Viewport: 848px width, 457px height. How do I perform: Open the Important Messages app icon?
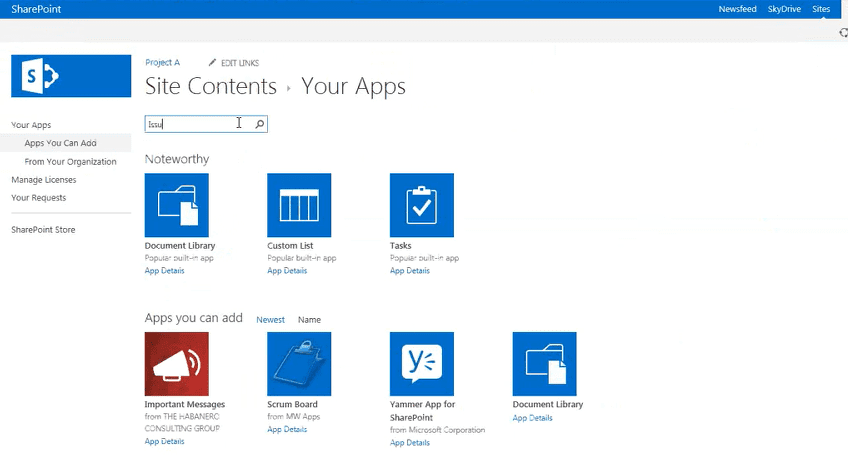click(176, 364)
